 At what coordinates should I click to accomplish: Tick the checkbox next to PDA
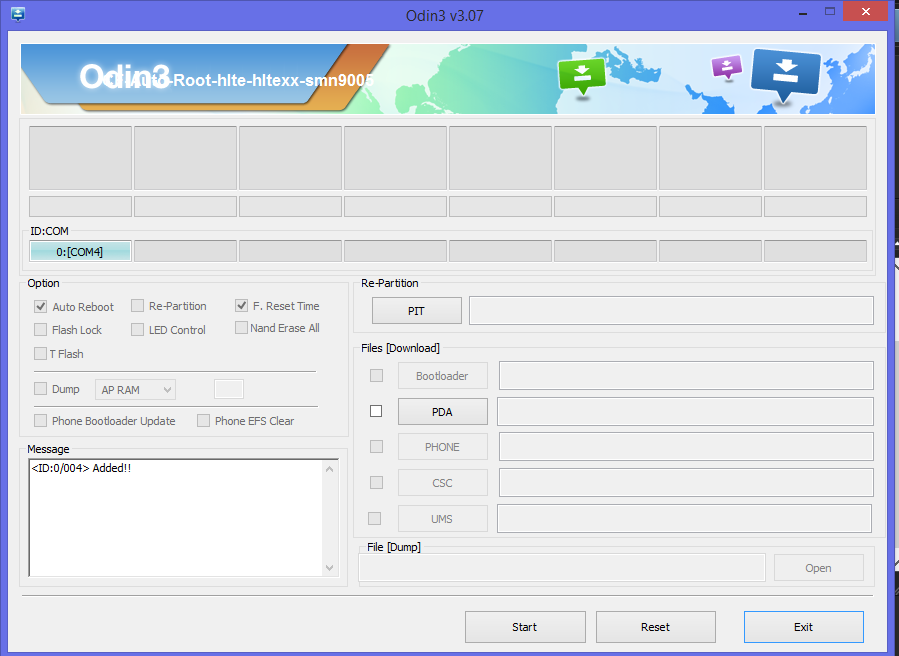[x=376, y=411]
